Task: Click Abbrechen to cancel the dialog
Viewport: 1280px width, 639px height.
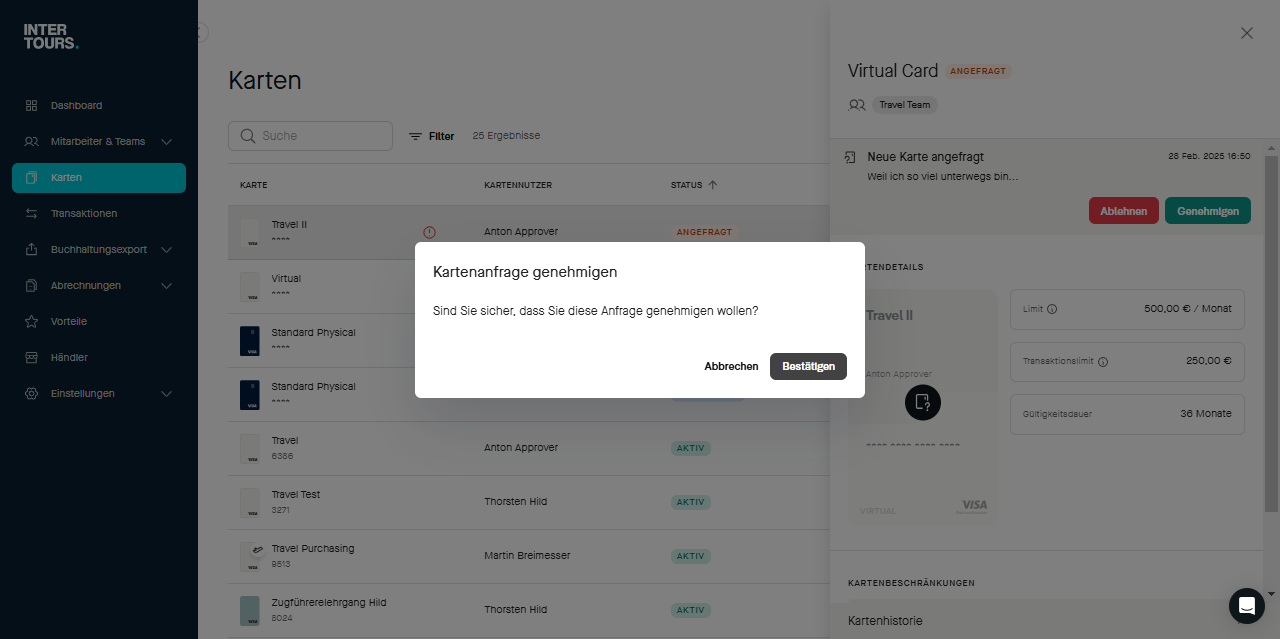Action: [x=731, y=366]
